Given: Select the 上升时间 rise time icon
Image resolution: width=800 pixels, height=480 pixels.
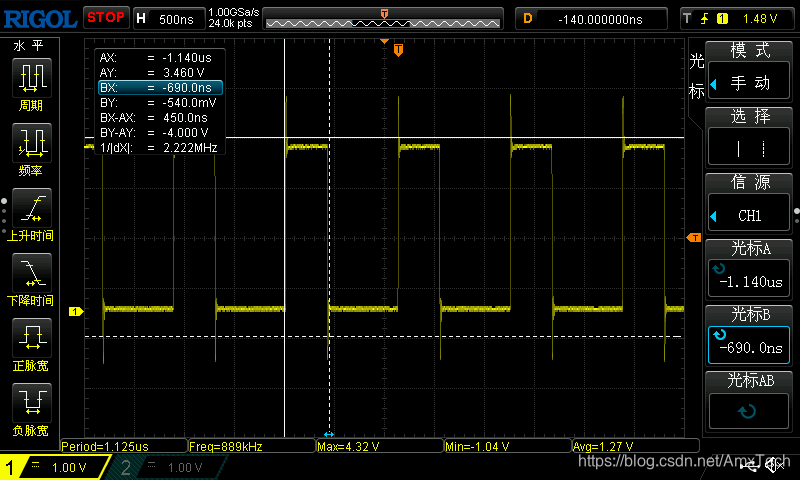Looking at the screenshot, I should click(x=32, y=208).
